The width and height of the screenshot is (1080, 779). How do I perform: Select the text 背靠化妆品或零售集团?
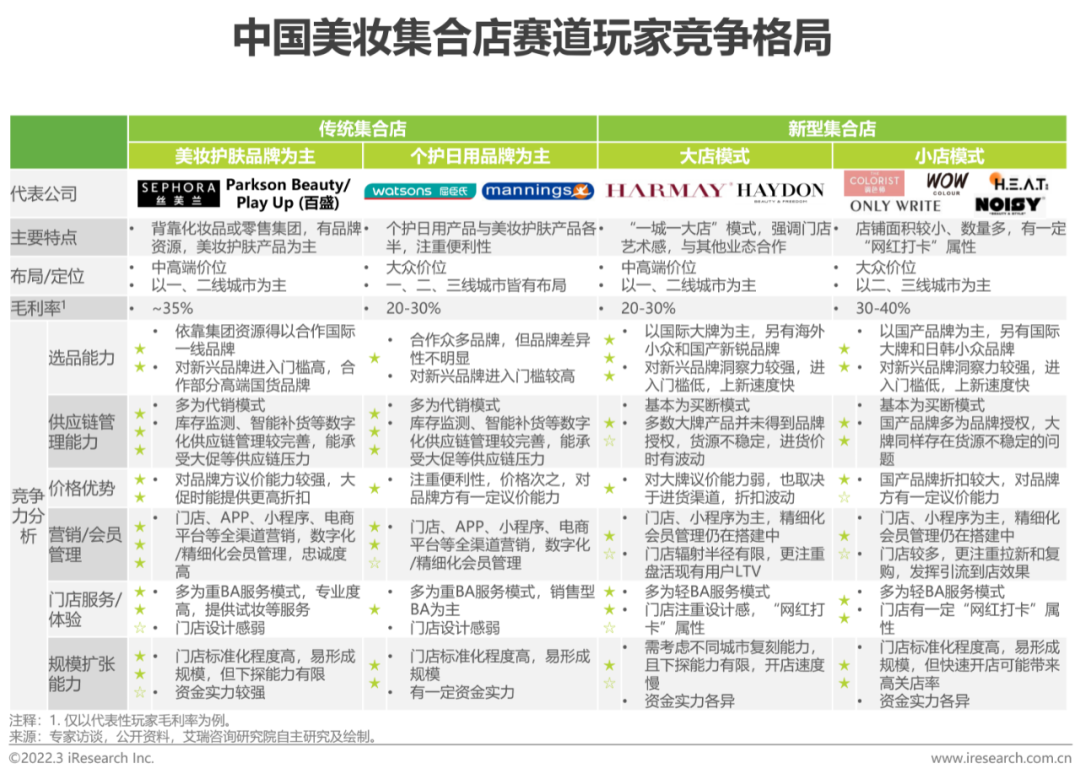[227, 229]
